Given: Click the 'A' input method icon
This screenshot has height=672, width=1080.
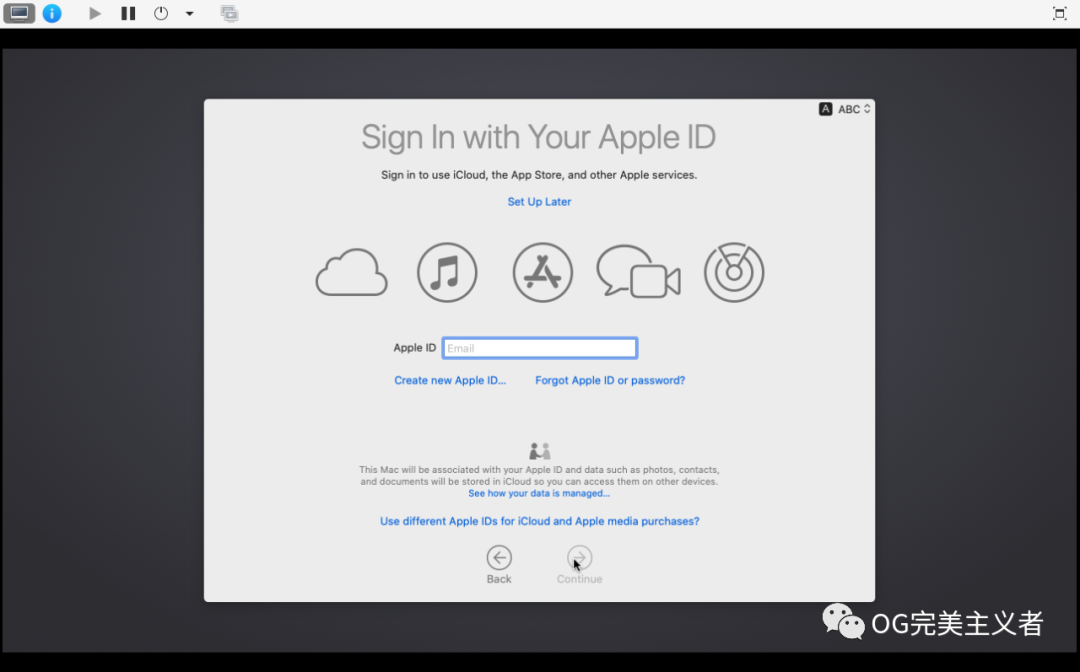Looking at the screenshot, I should 825,109.
